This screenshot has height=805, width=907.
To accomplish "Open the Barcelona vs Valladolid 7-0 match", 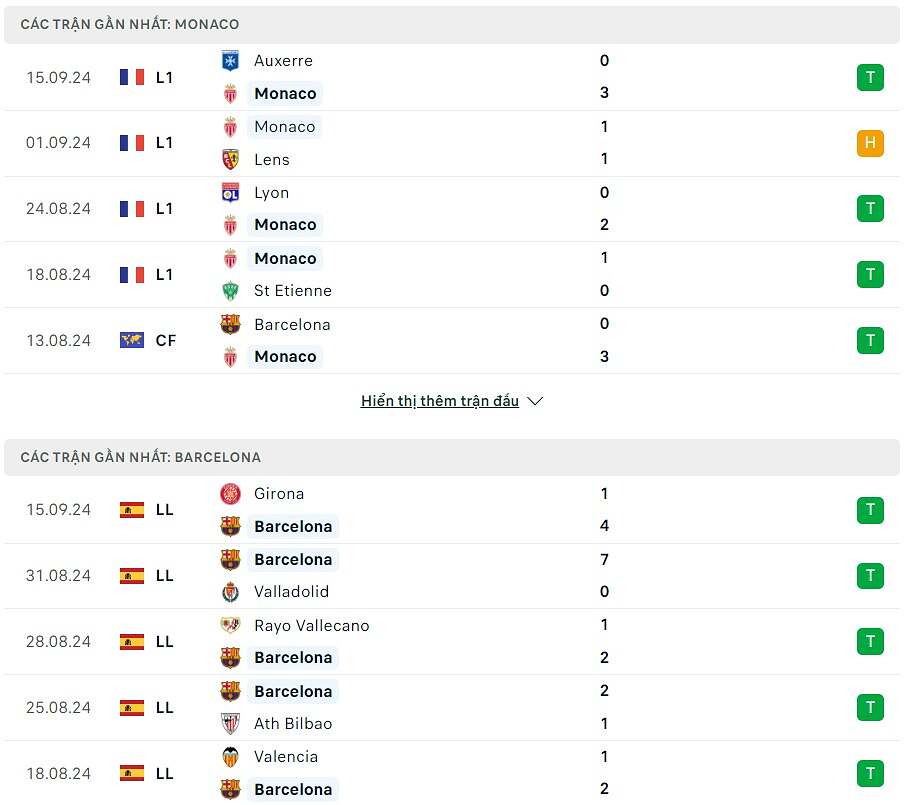I will coord(450,576).
